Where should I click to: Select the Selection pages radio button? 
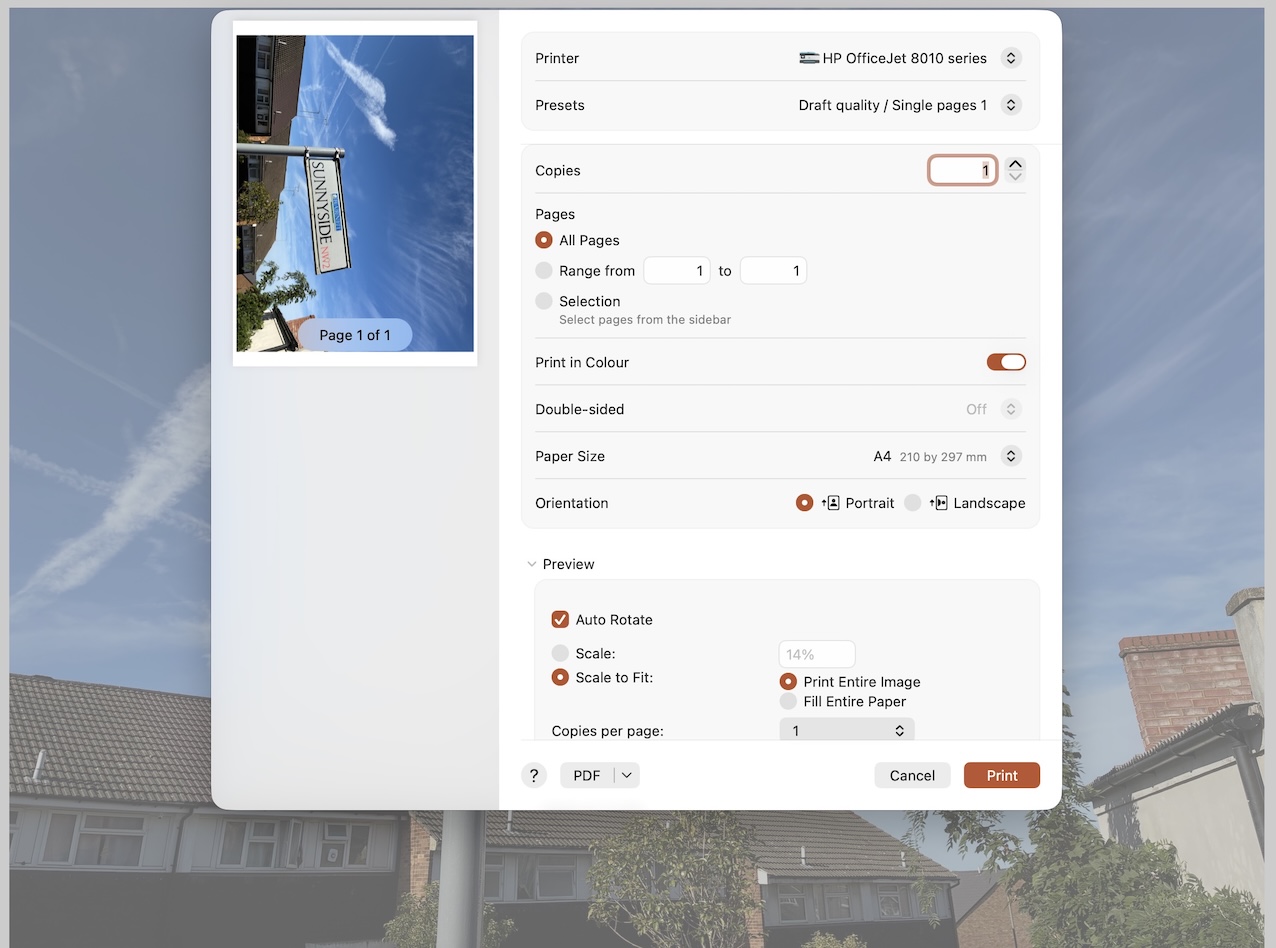[x=544, y=301]
